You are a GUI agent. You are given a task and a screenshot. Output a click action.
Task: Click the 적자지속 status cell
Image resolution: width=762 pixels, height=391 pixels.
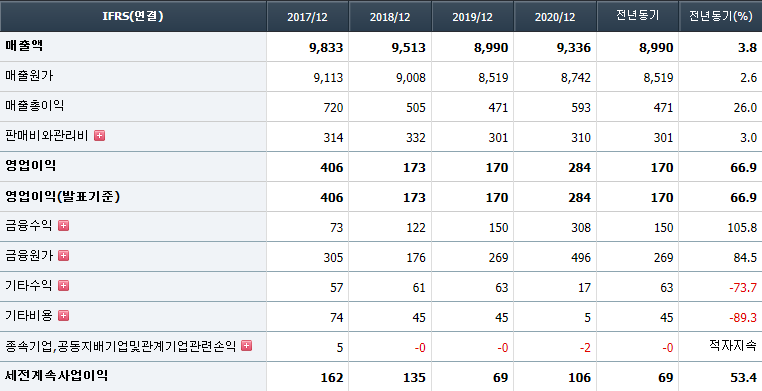(x=733, y=346)
